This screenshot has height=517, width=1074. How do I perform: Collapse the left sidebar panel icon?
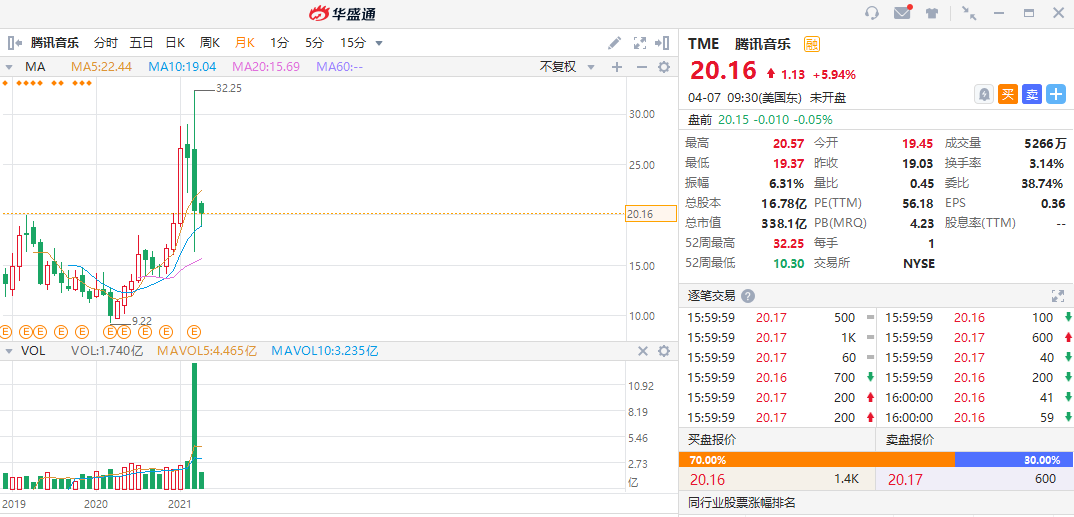(x=14, y=42)
